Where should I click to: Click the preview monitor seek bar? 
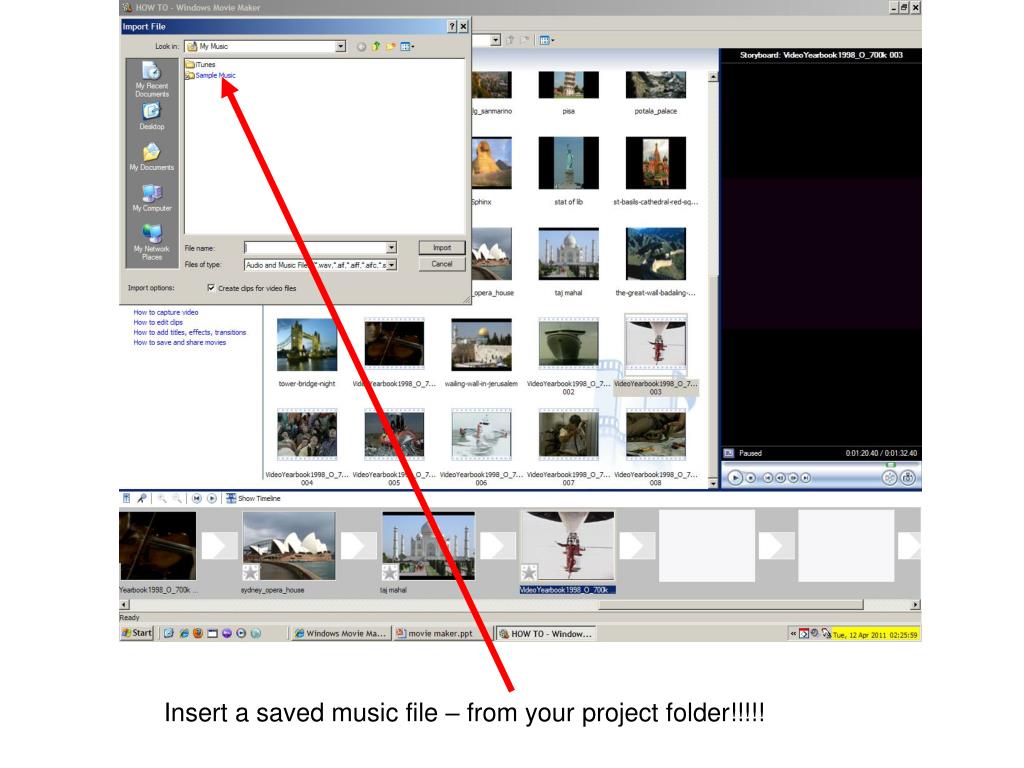point(820,464)
